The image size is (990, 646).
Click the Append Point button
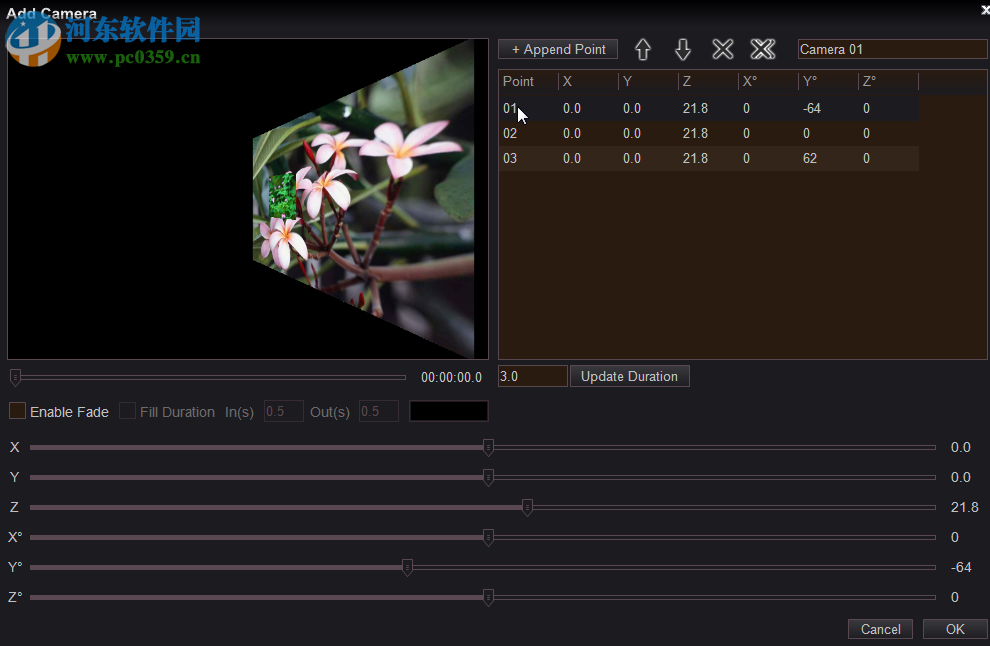(x=557, y=49)
